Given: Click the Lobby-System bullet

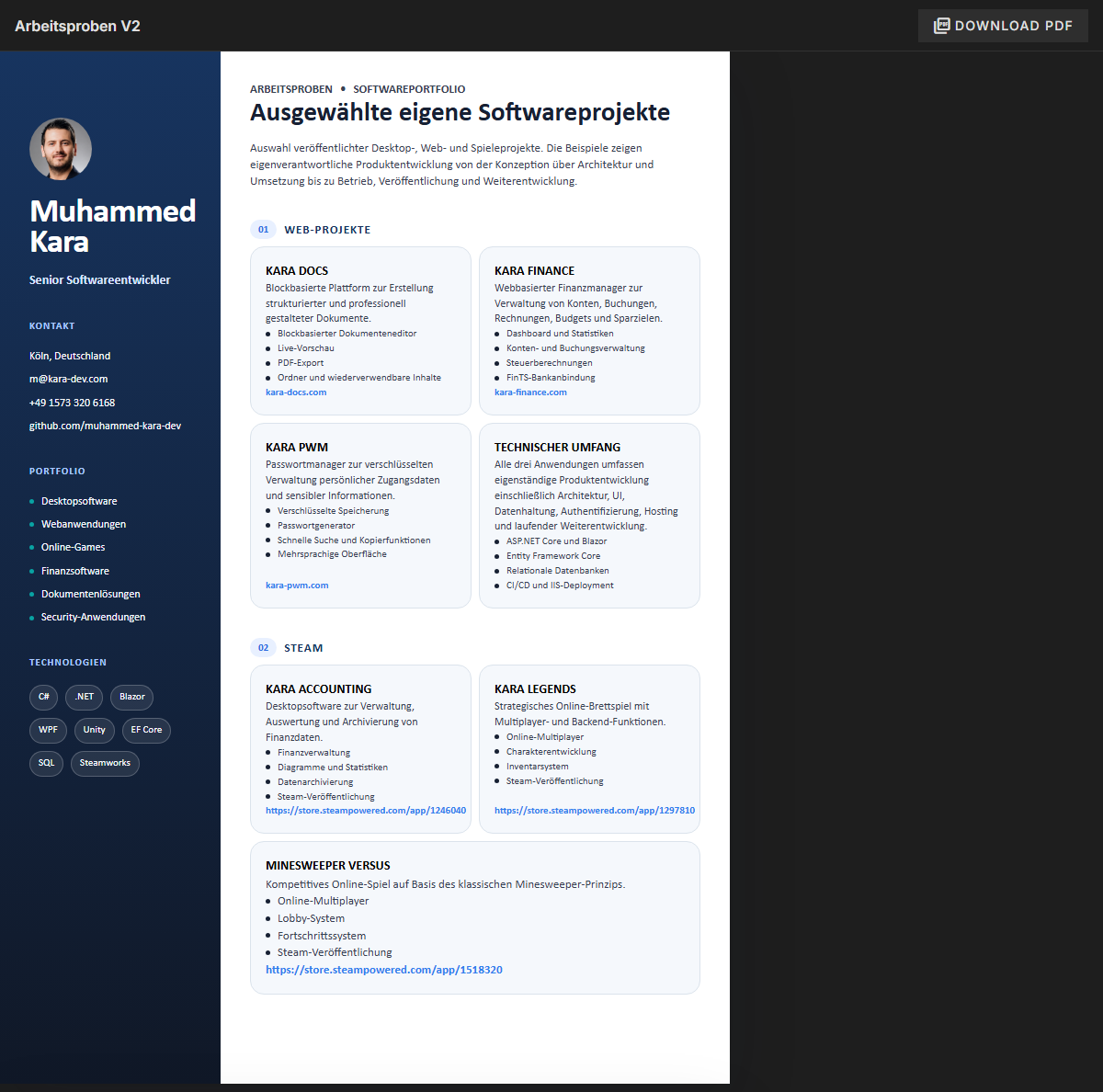Looking at the screenshot, I should (x=312, y=918).
